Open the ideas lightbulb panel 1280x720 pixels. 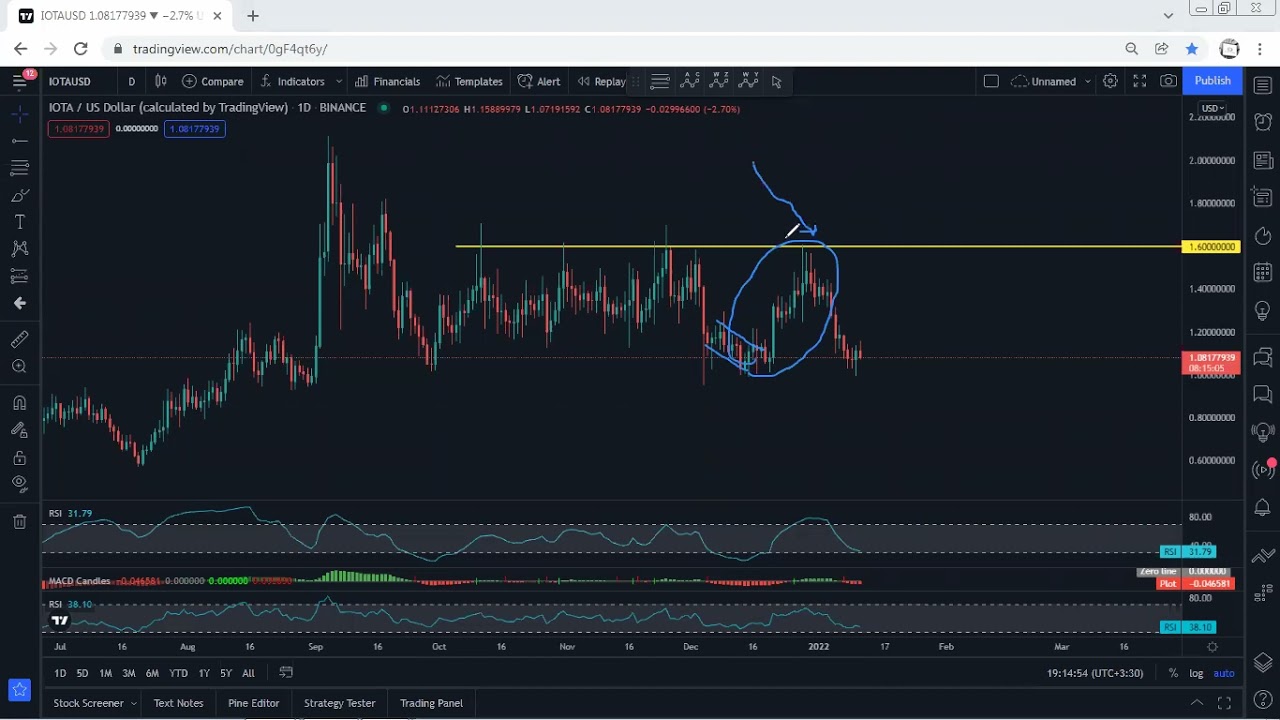point(1263,312)
